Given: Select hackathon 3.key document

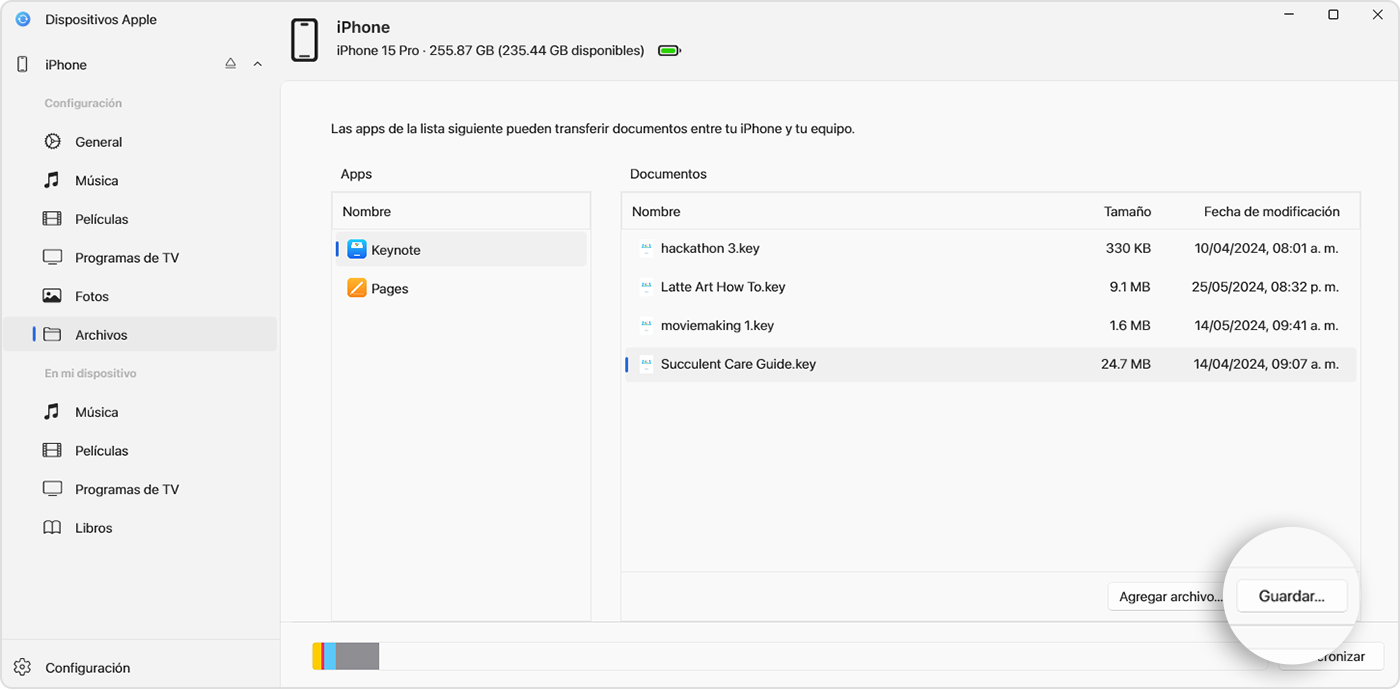Looking at the screenshot, I should tap(710, 248).
